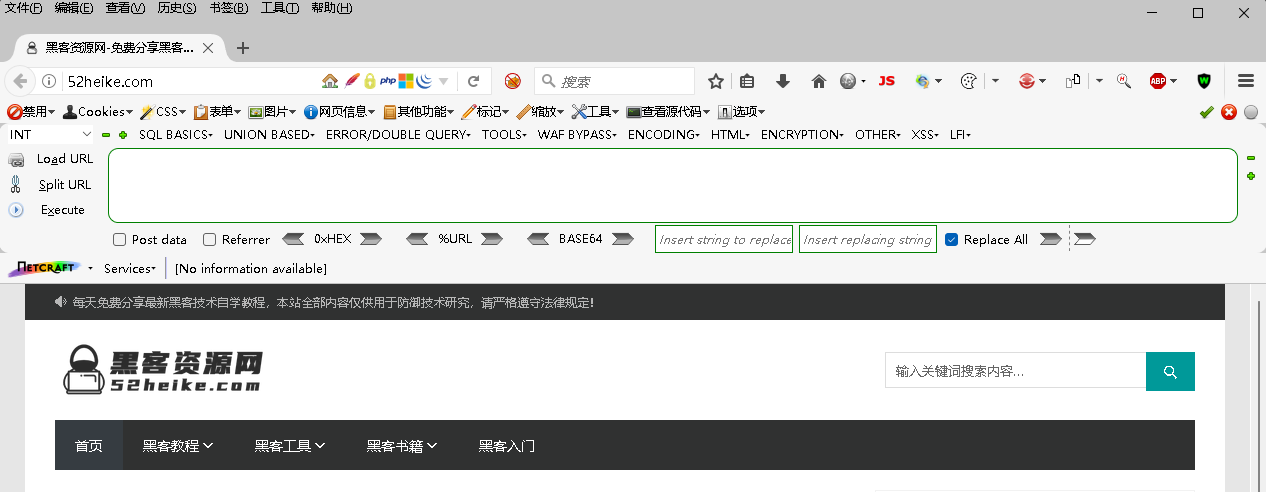Bookmark this page with the star icon
Screen dimensions: 1266x492
(x=716, y=81)
